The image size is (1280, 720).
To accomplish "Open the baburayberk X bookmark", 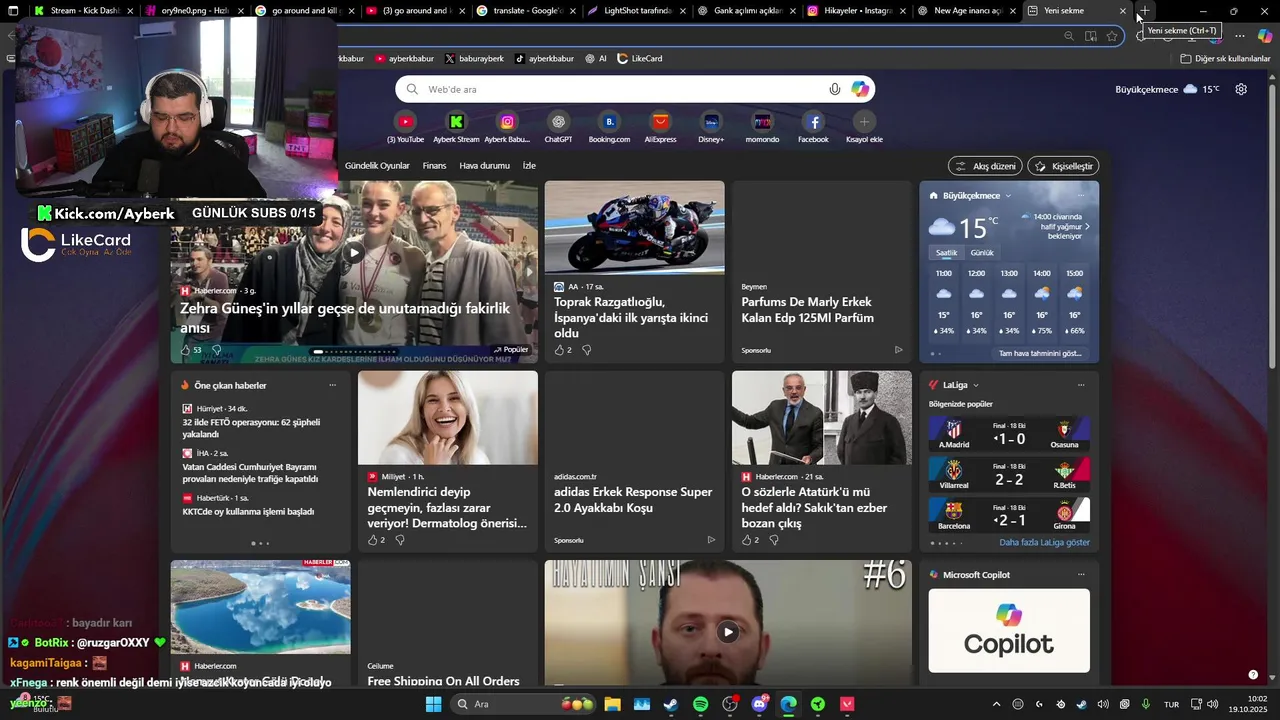I will (x=474, y=59).
